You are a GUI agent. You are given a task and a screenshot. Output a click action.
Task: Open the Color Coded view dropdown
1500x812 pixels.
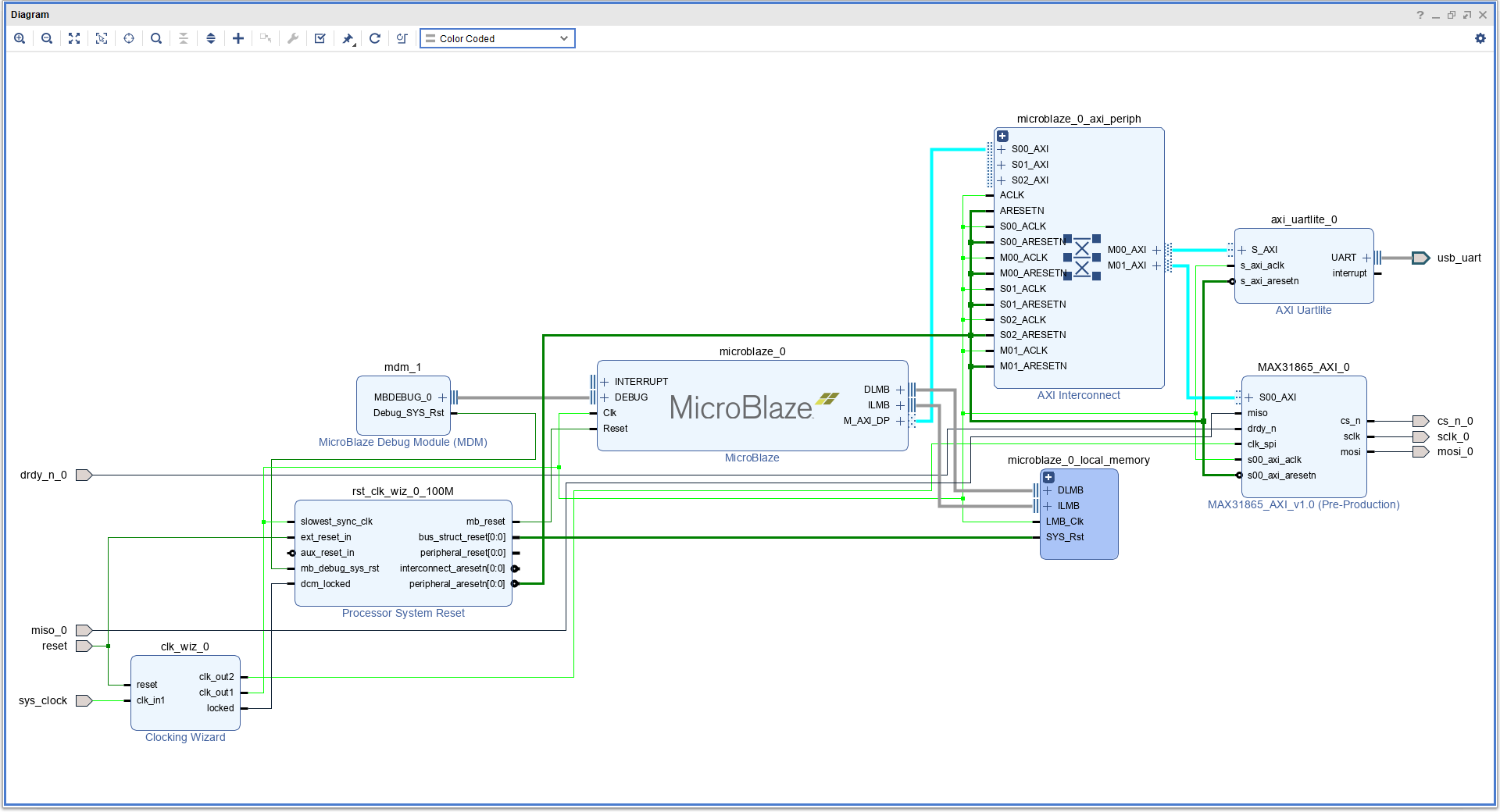point(498,38)
